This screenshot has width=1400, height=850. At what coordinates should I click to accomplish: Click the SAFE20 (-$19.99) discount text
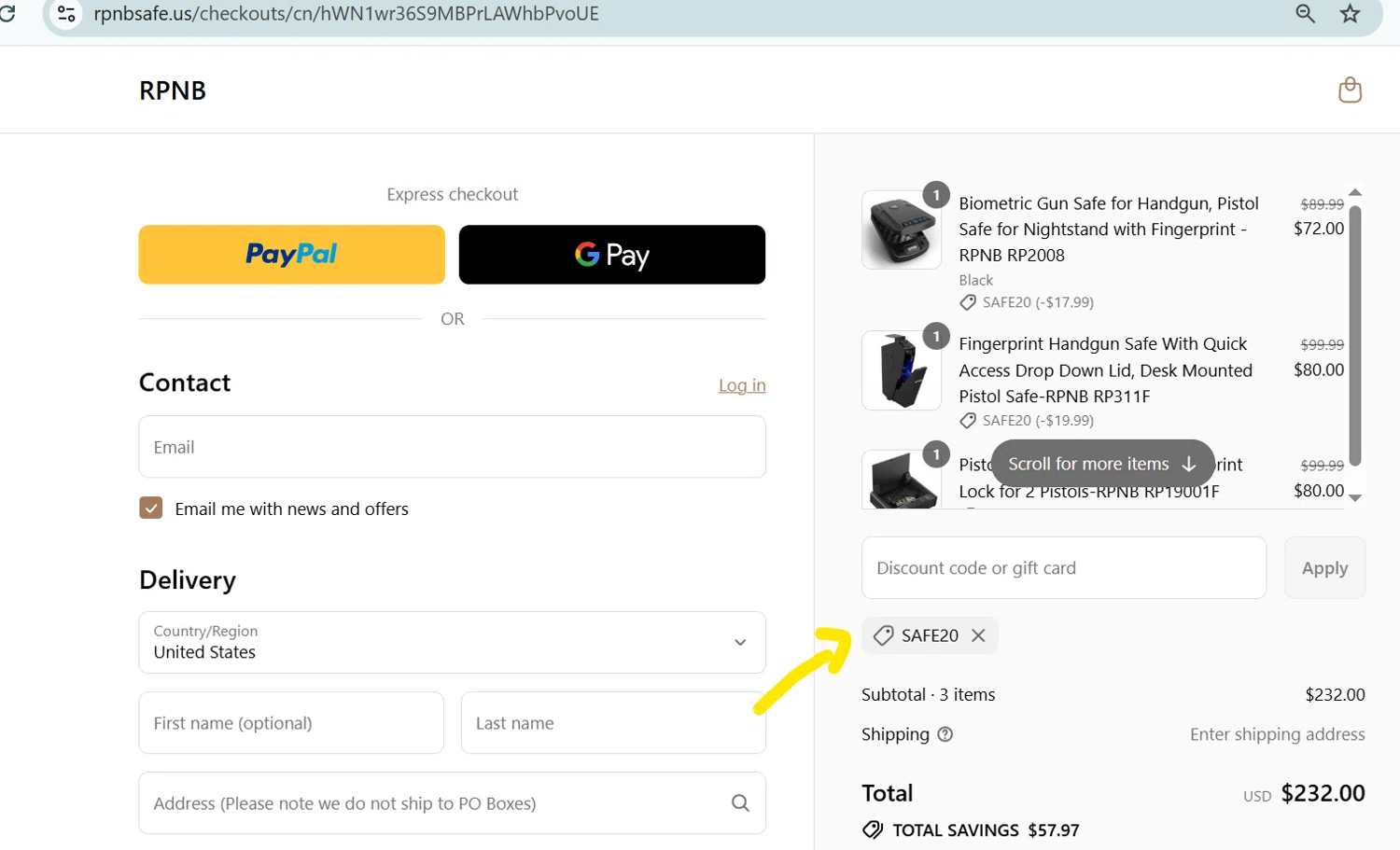pyautogui.click(x=1038, y=420)
